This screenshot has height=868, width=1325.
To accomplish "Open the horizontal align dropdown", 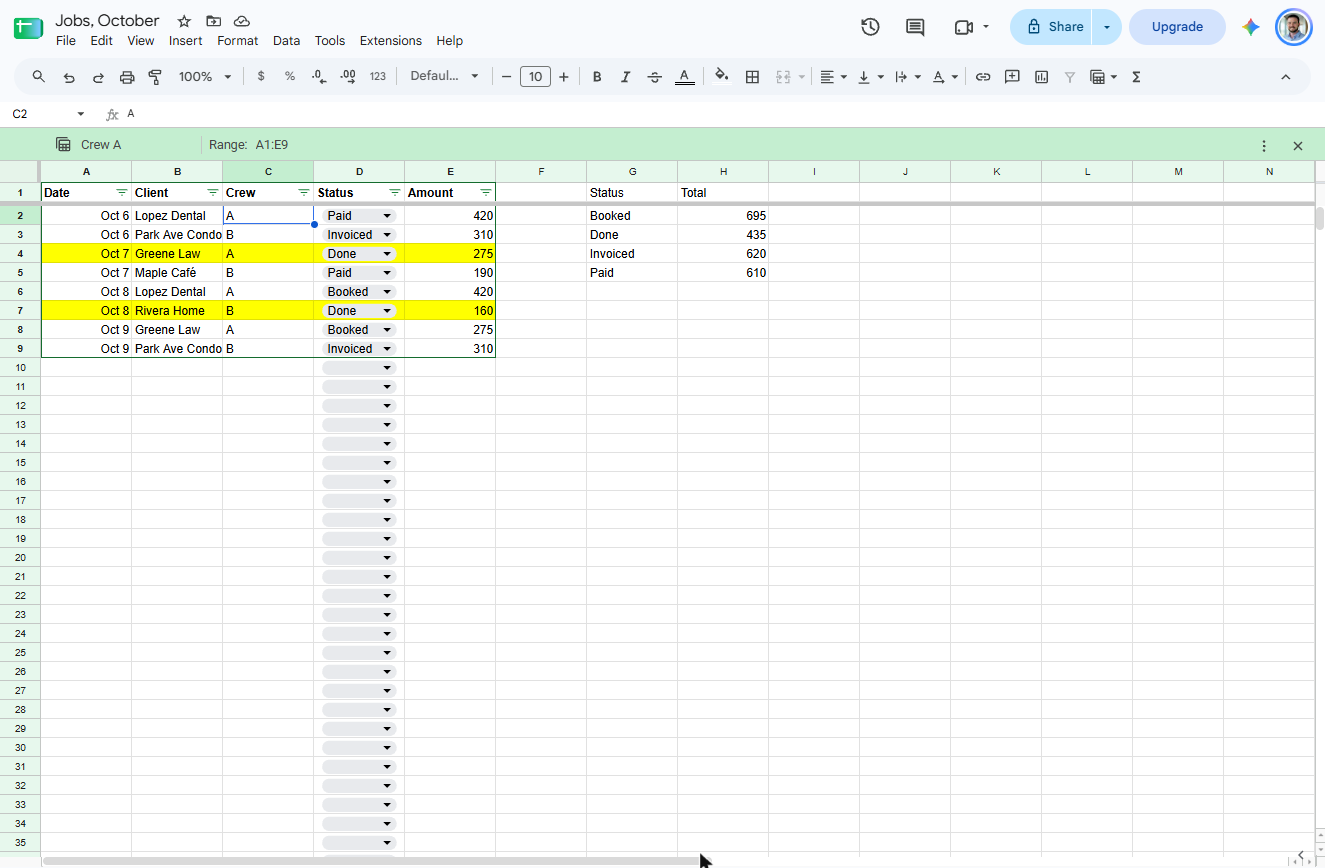I will (x=833, y=77).
